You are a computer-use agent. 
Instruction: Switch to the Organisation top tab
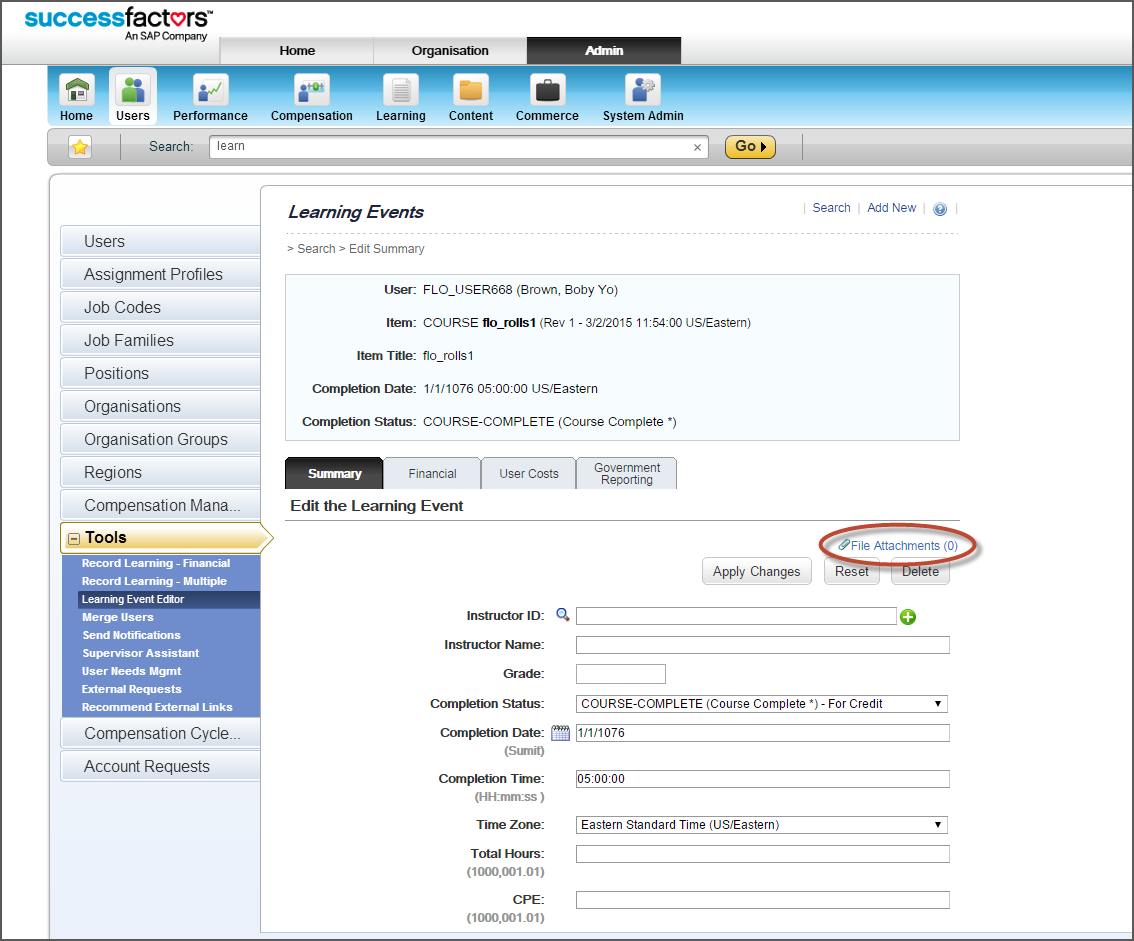point(450,51)
